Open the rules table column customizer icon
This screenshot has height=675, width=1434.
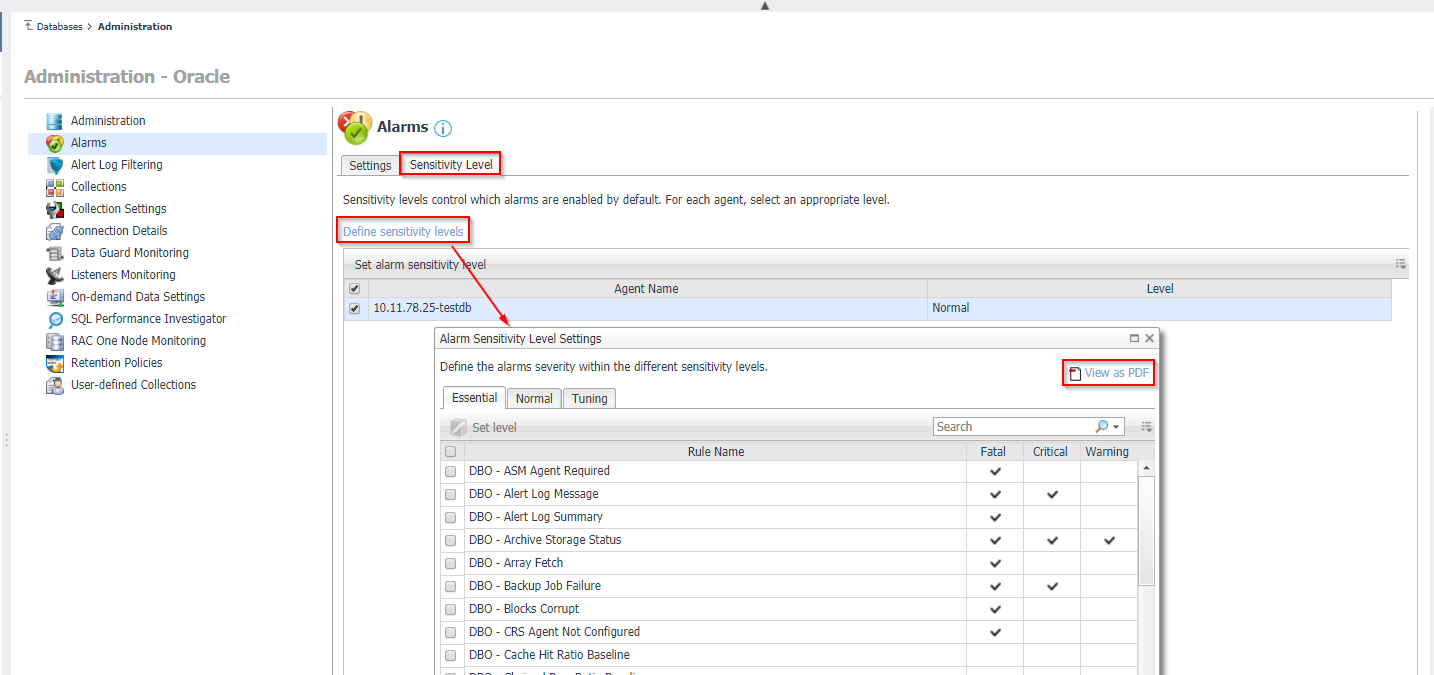click(x=1146, y=427)
